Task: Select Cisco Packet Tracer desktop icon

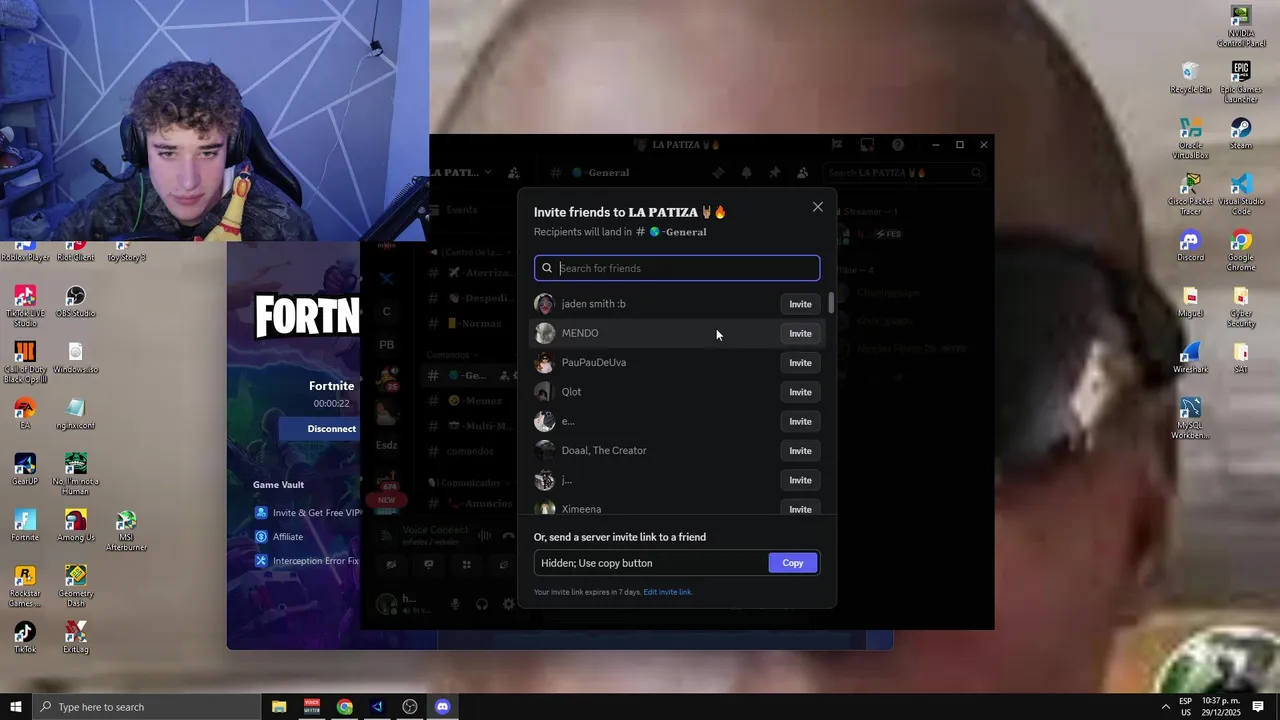Action: tap(1190, 195)
